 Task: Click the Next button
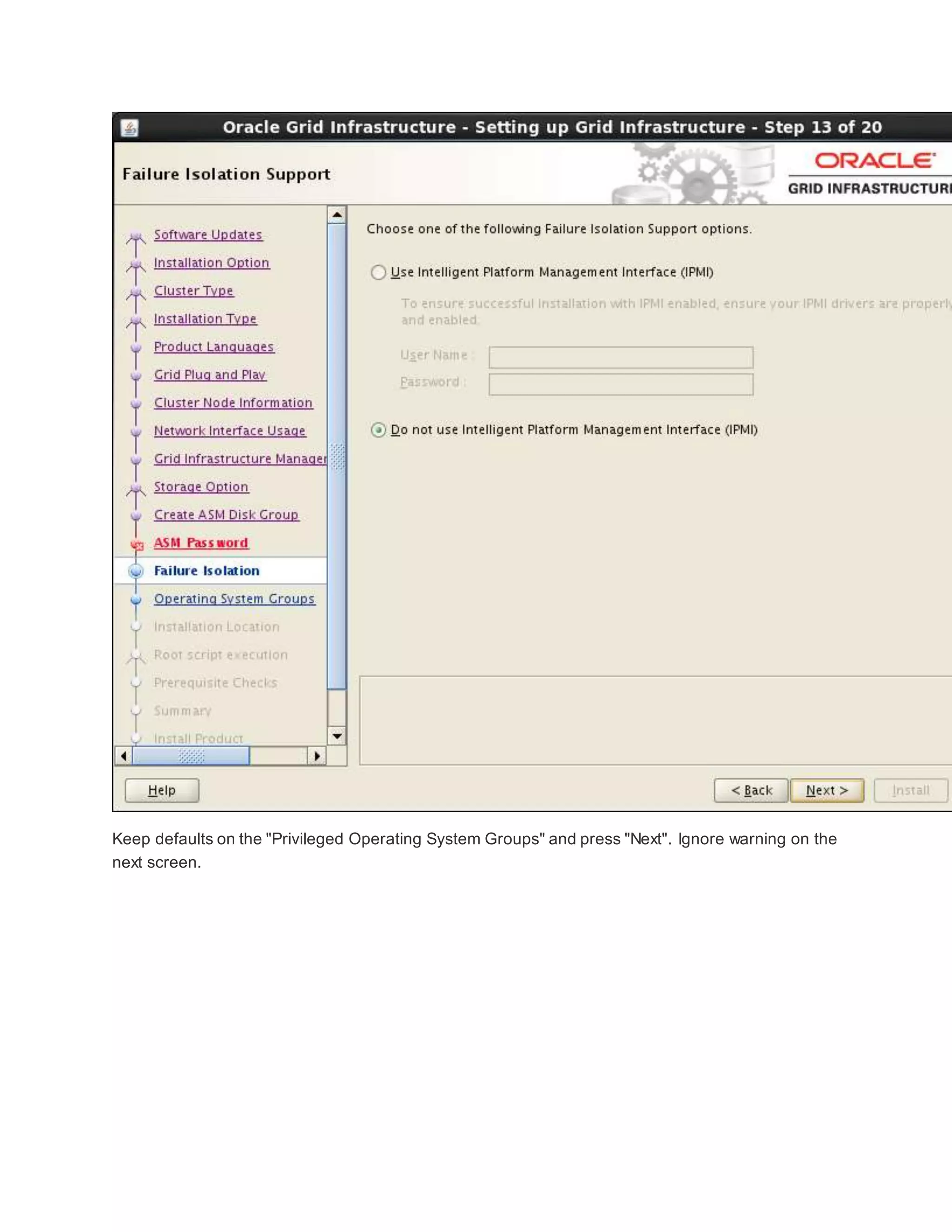pyautogui.click(x=827, y=790)
